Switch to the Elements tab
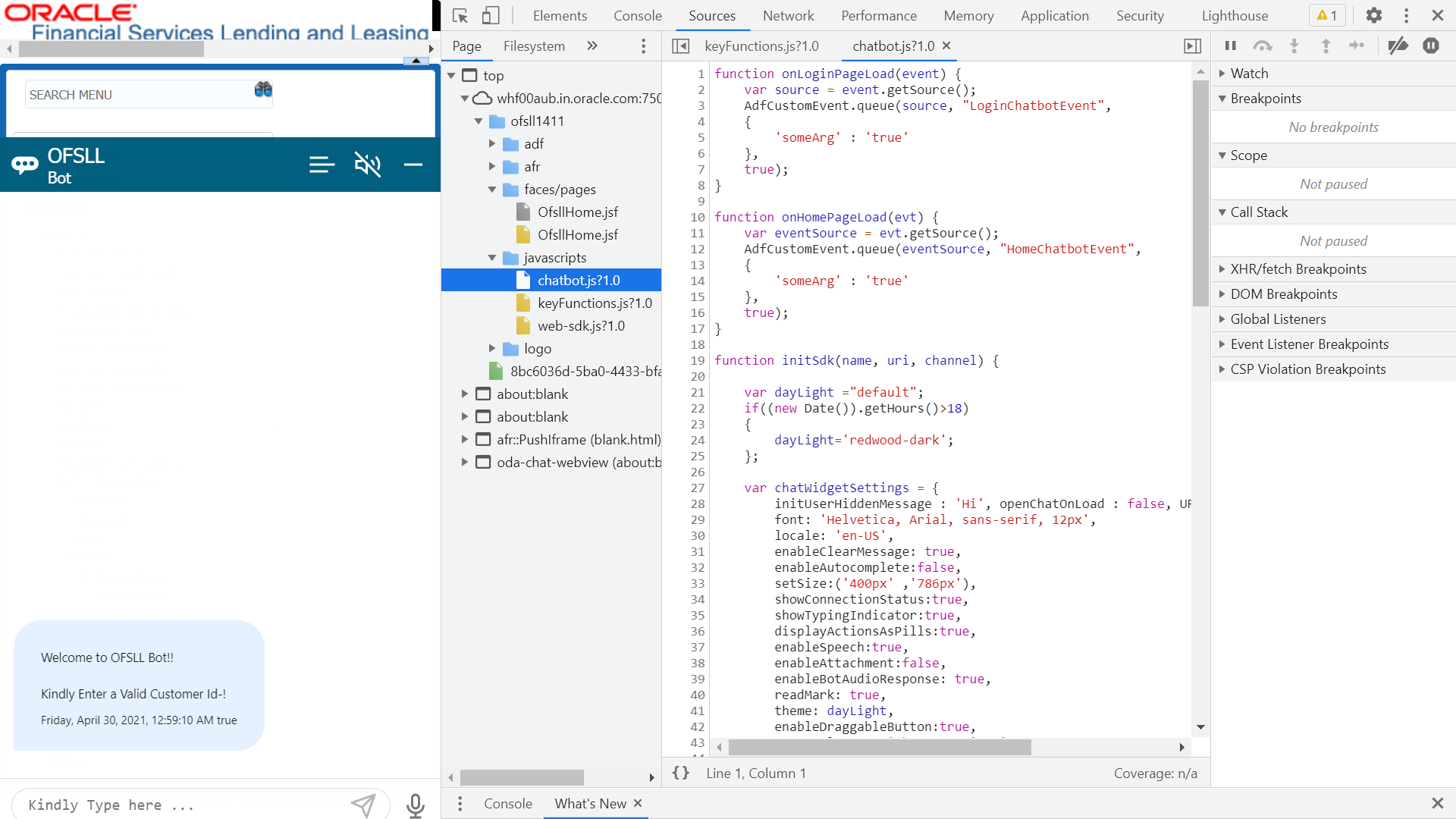 click(x=560, y=15)
